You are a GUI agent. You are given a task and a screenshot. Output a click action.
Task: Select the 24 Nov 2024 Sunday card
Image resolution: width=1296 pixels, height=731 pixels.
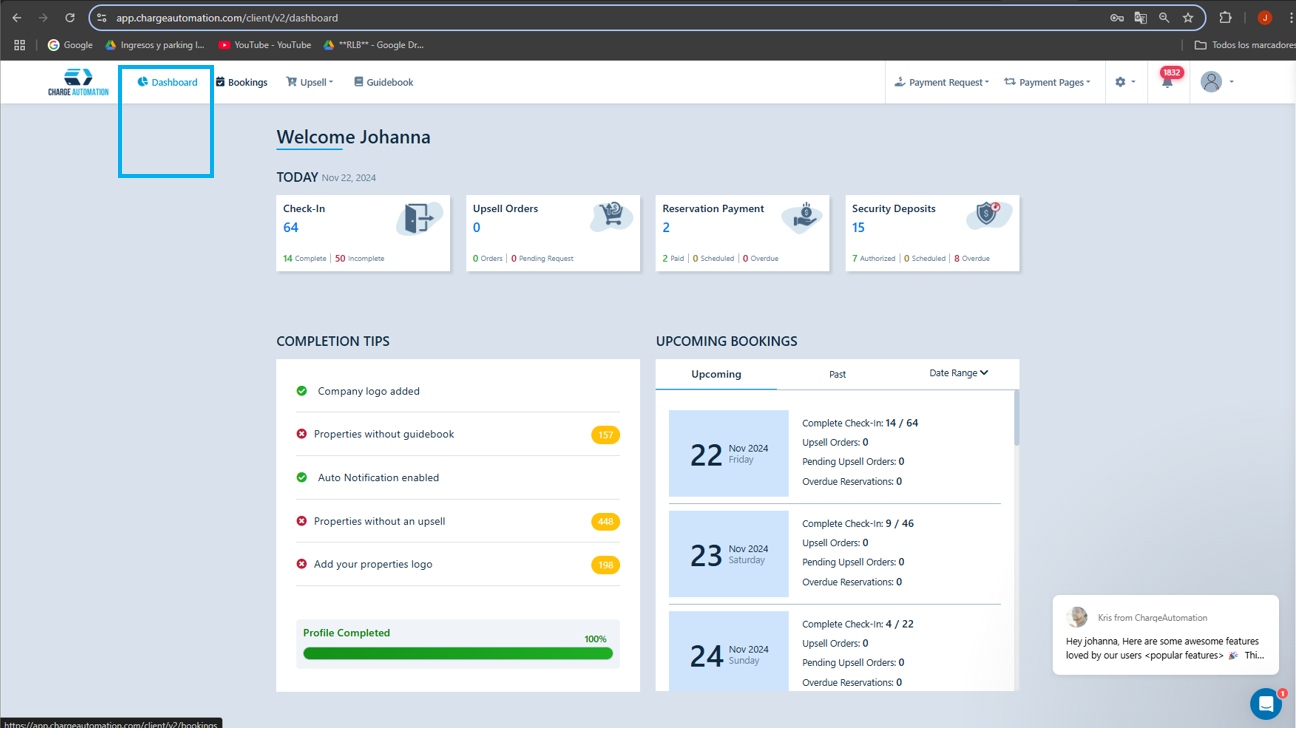(x=728, y=651)
